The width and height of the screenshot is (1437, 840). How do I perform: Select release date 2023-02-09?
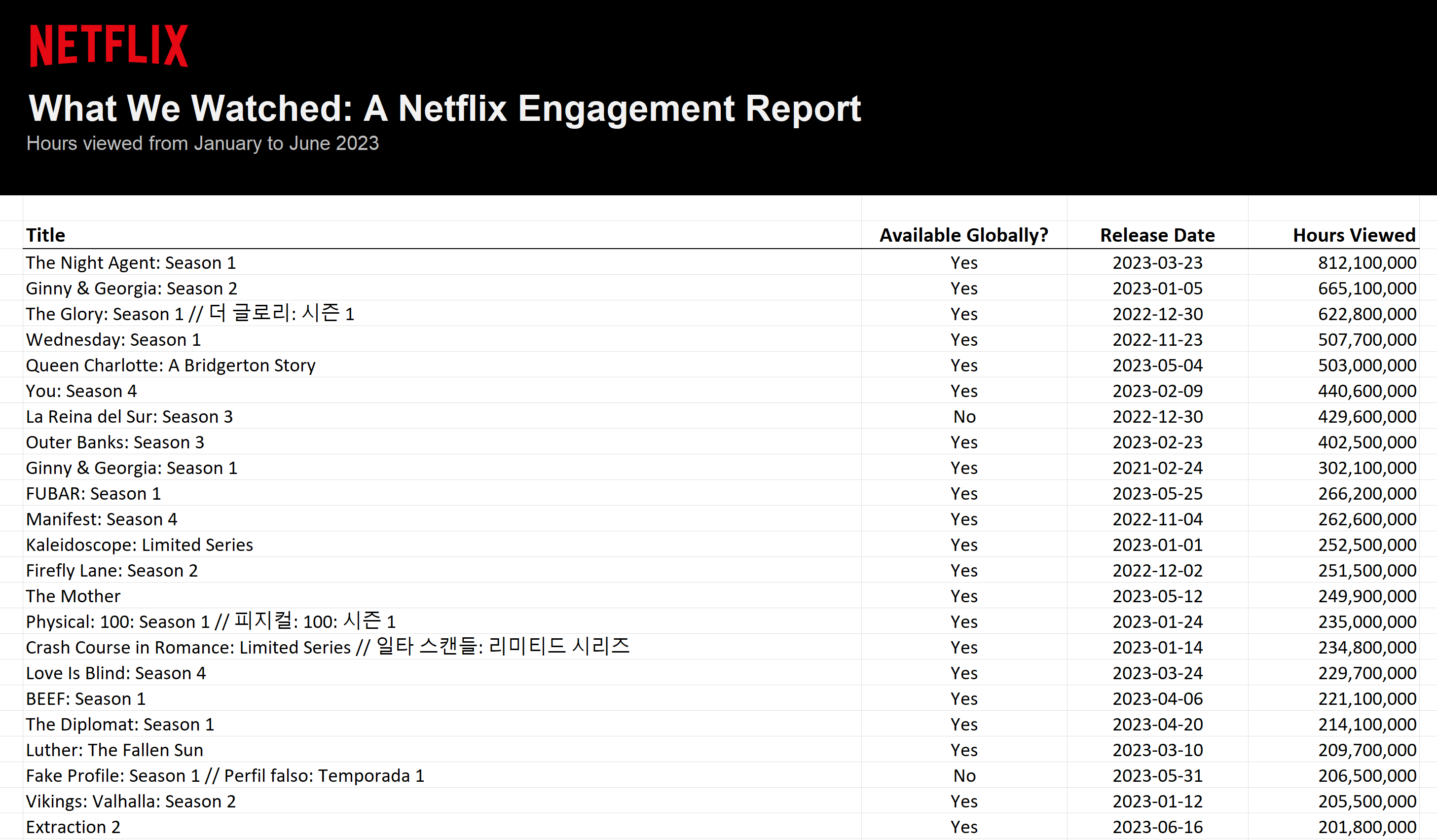[x=1158, y=391]
